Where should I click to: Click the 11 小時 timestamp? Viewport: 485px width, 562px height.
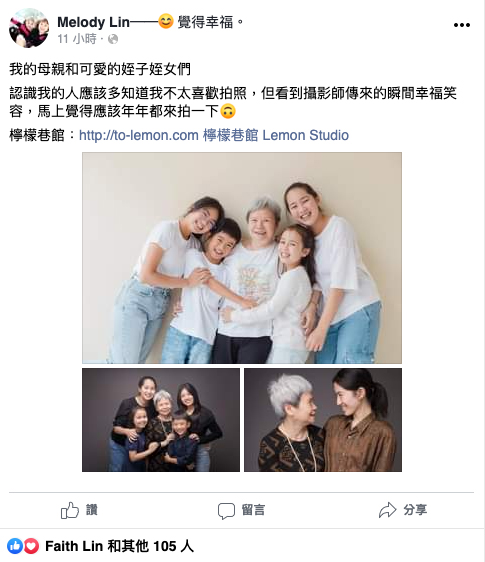point(77,39)
